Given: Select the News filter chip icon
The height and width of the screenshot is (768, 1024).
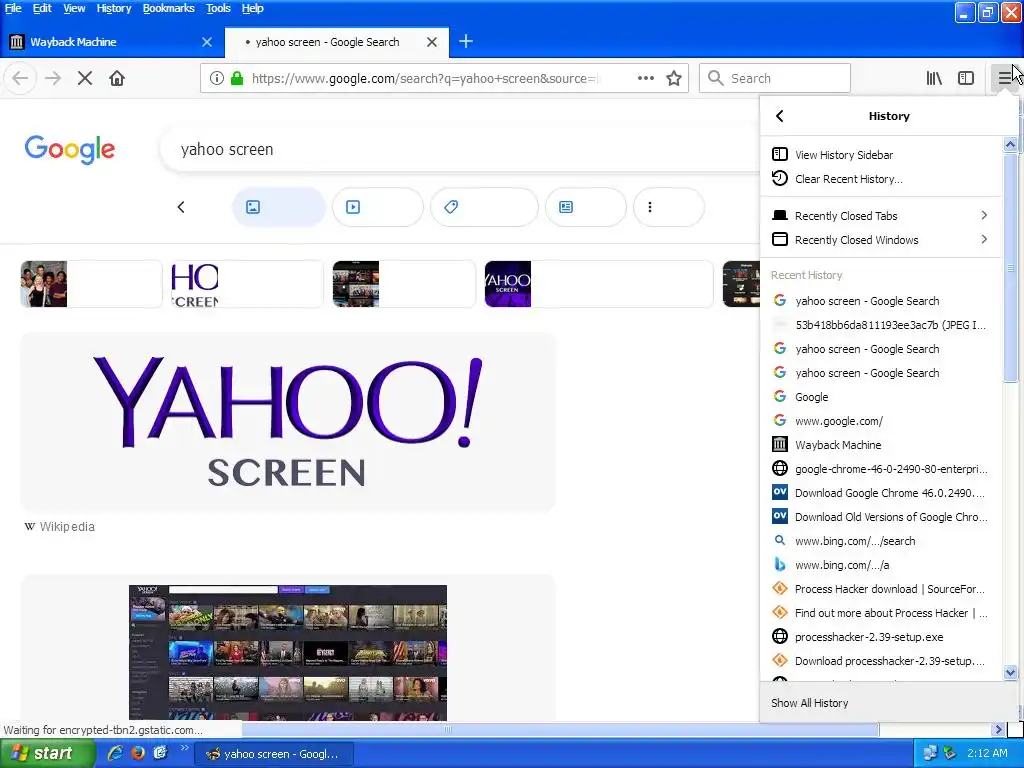Looking at the screenshot, I should (x=566, y=207).
